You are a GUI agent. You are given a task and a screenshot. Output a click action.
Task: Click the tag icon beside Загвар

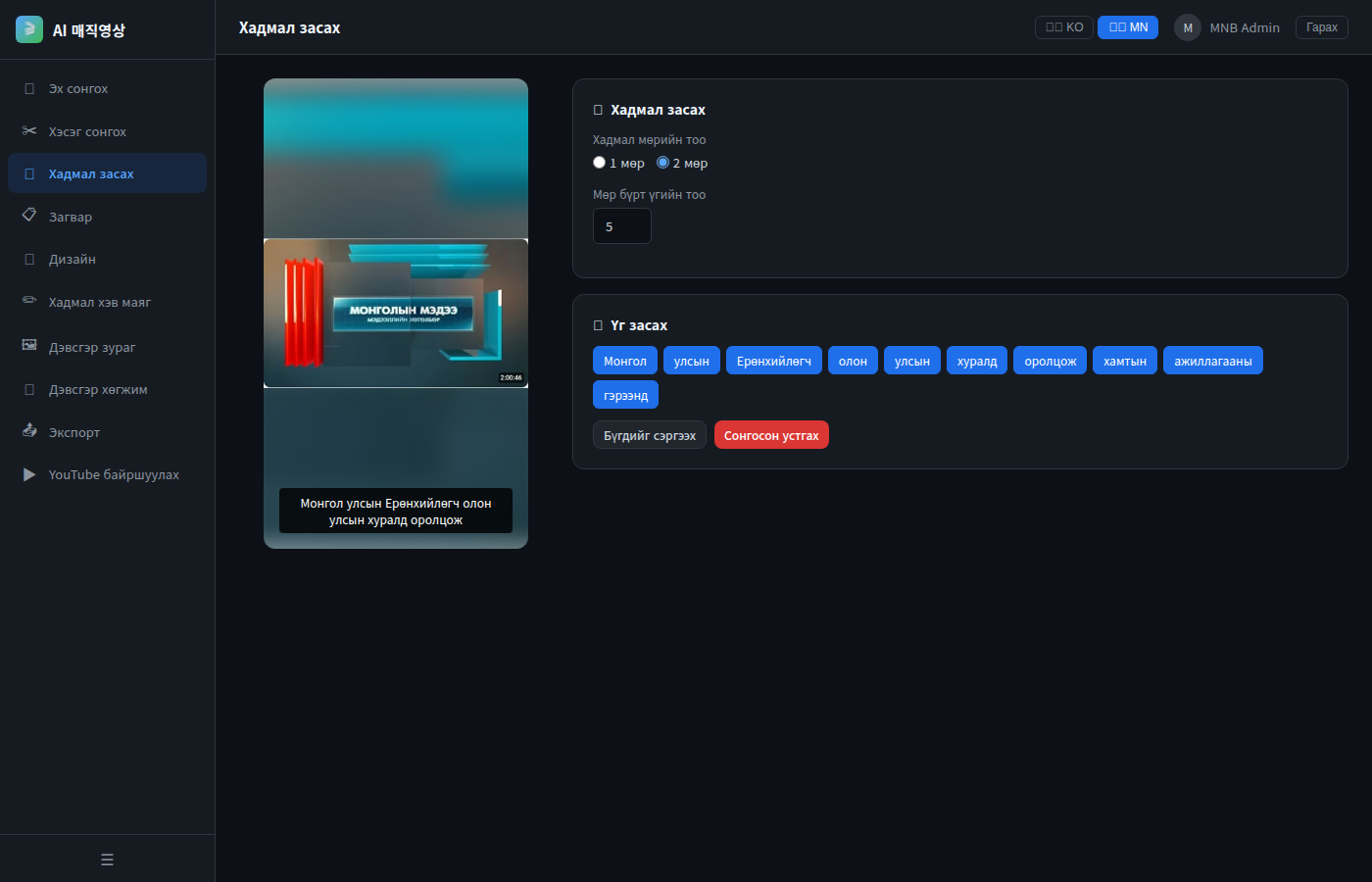click(29, 216)
